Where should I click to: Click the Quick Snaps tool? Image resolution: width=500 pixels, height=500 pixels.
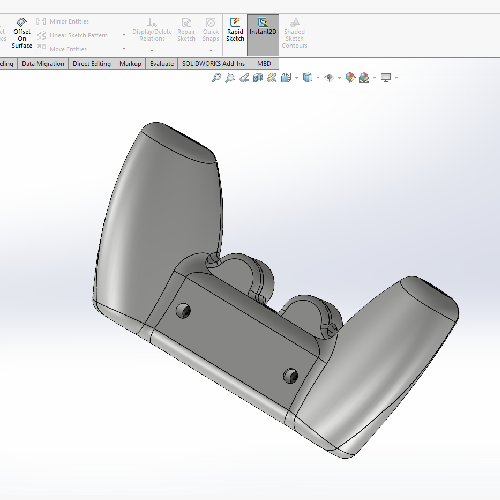211,30
